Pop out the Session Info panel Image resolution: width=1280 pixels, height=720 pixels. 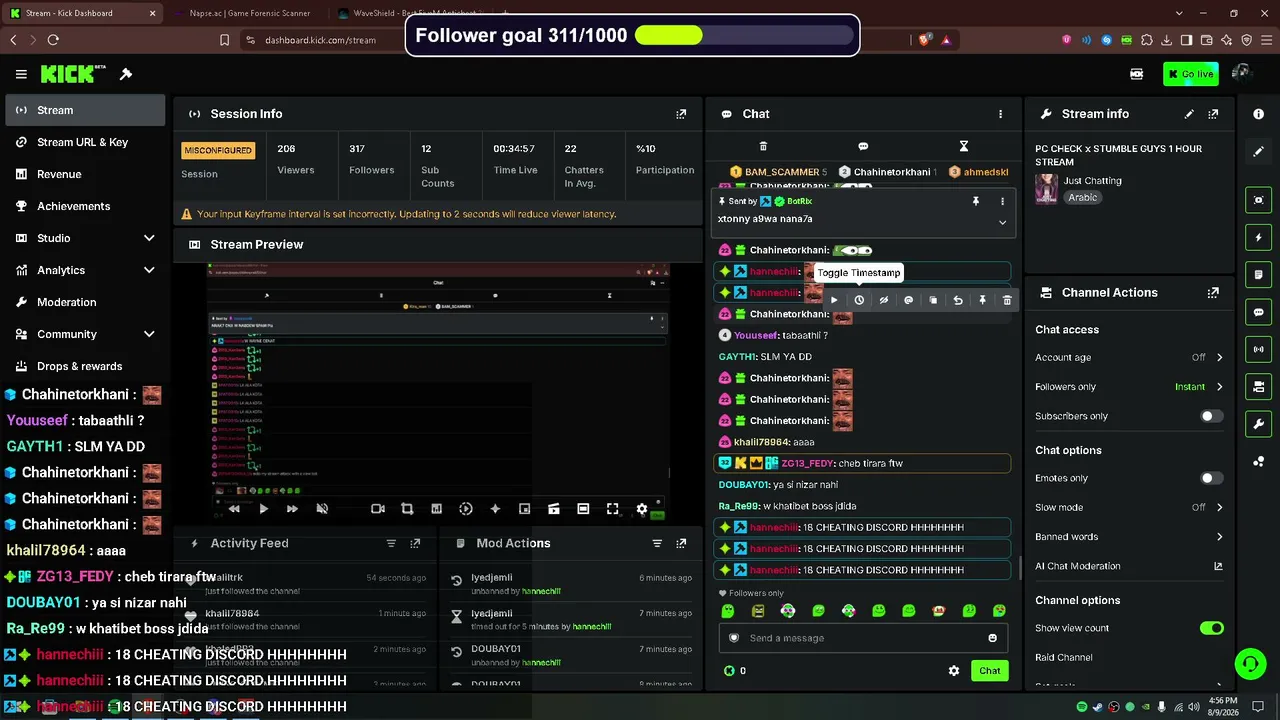[x=681, y=114]
